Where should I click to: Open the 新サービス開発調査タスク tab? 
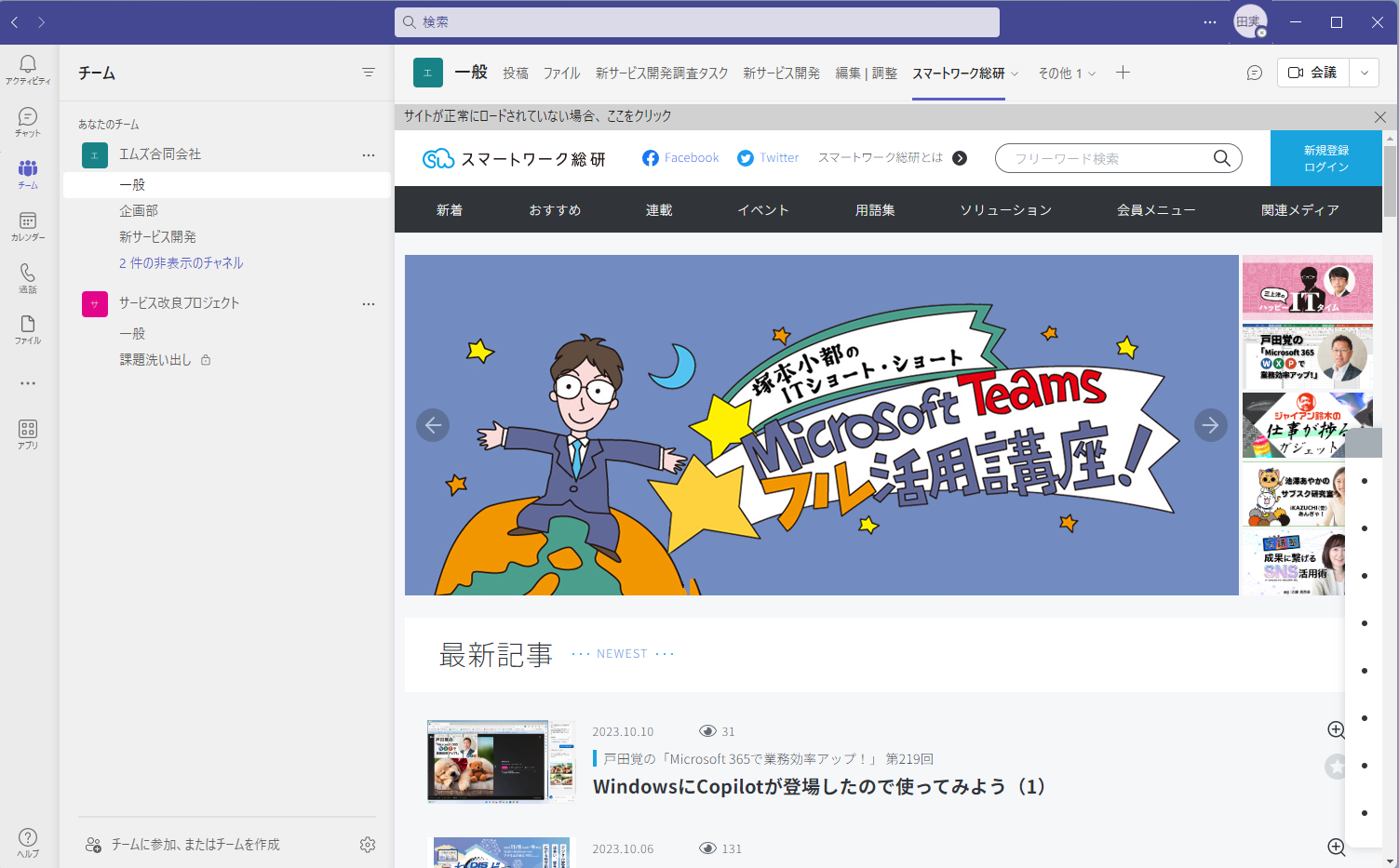[x=662, y=73]
